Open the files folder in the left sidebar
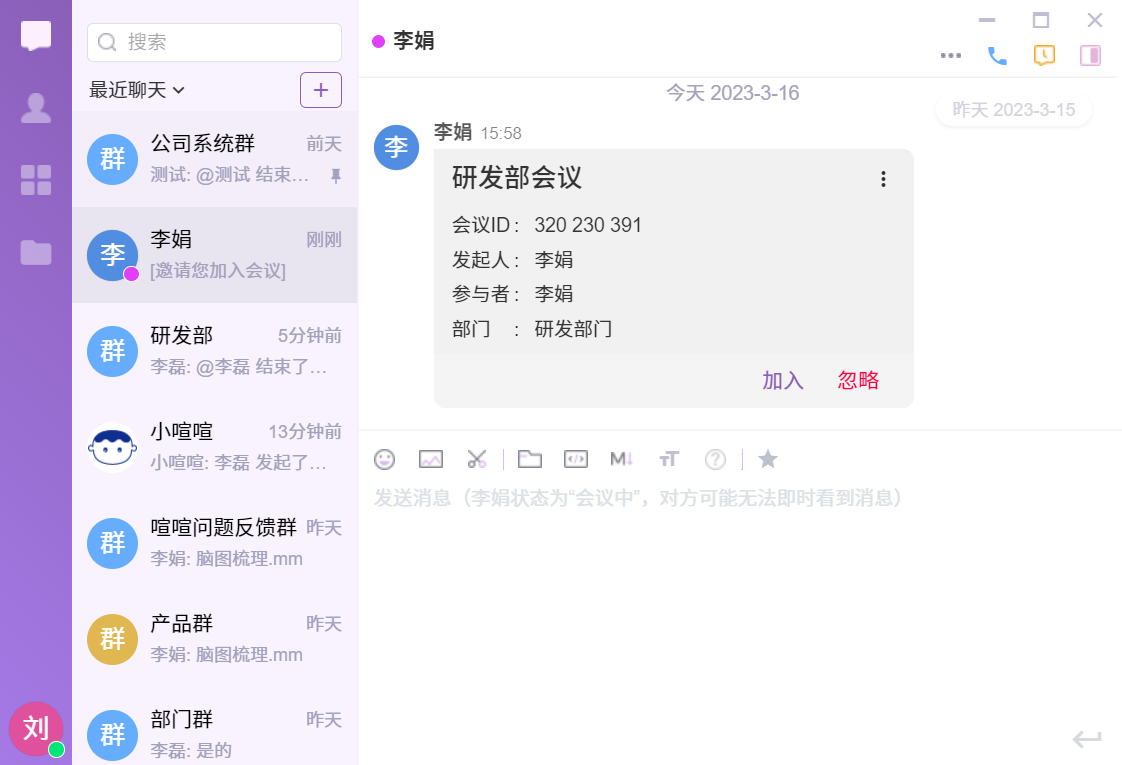Screen dimensions: 1122x765 pyautogui.click(x=36, y=252)
